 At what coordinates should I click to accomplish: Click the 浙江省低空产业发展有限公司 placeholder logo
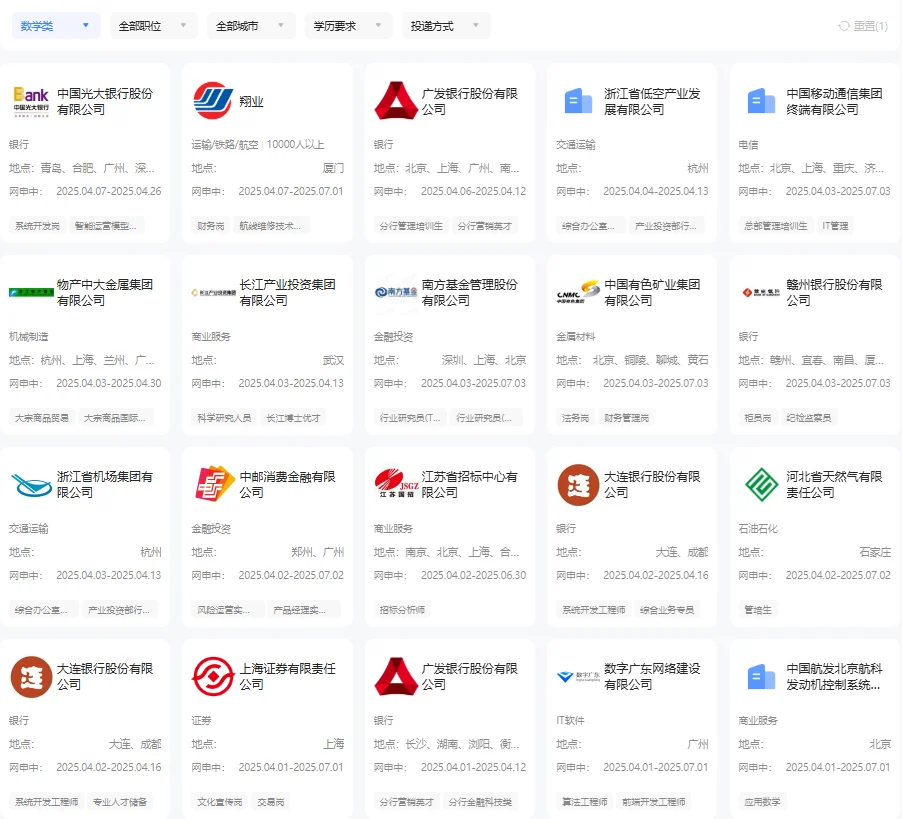point(578,101)
